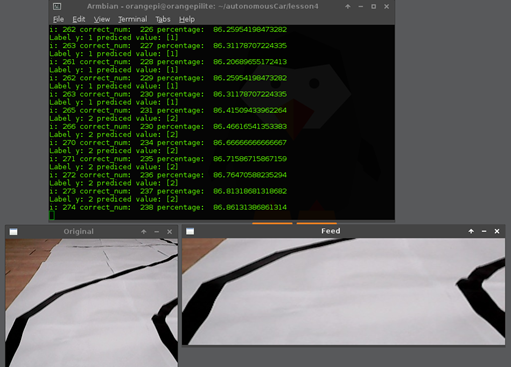Close the Armbian terminal window
511x367 pixels.
(387, 6)
